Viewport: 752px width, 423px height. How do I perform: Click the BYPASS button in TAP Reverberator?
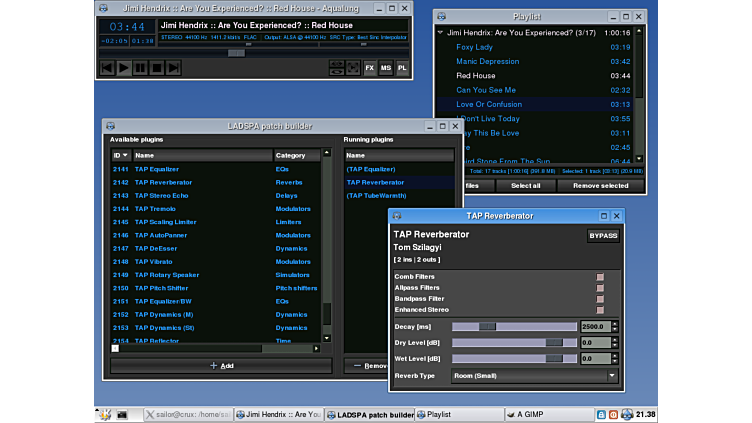point(603,236)
